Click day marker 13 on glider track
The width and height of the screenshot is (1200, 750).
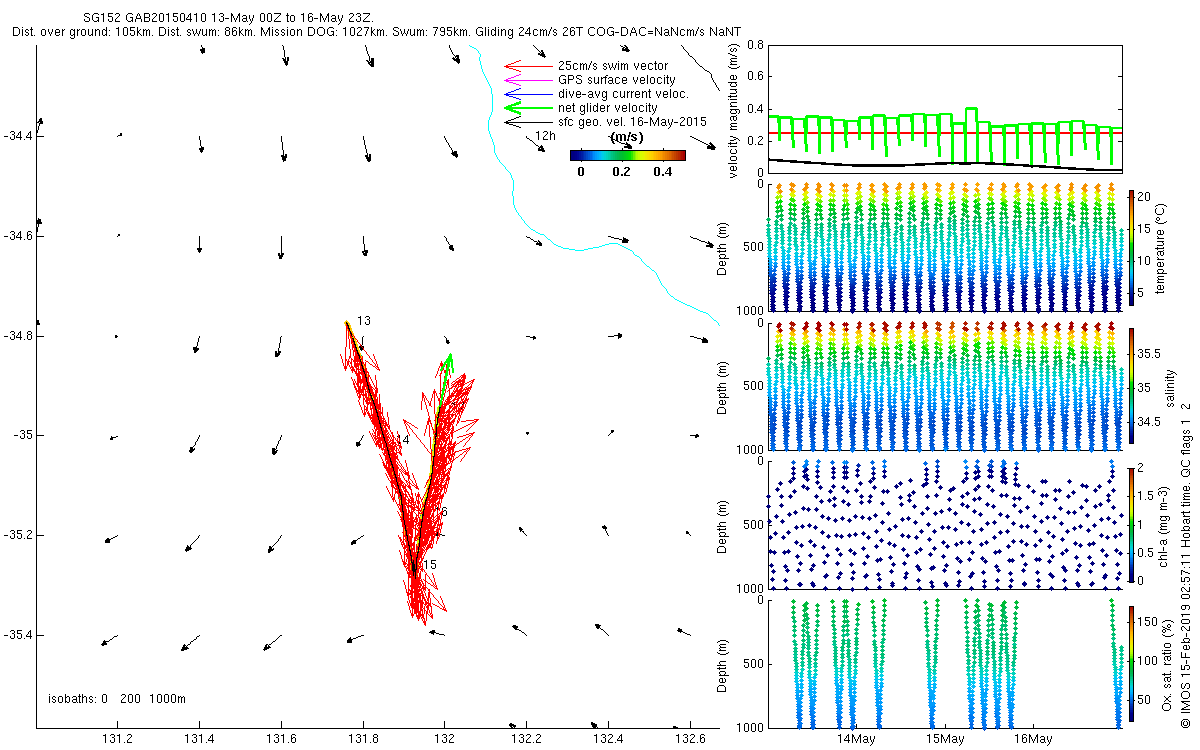click(x=364, y=321)
